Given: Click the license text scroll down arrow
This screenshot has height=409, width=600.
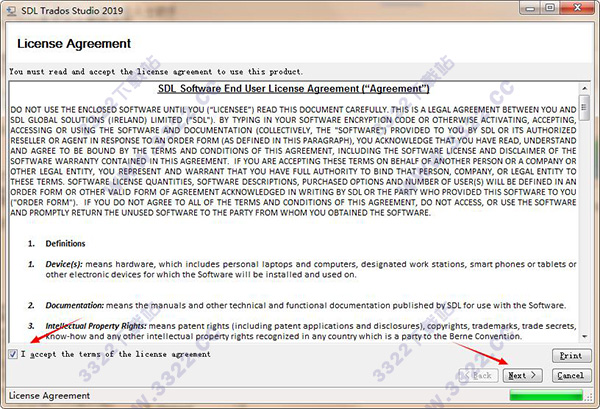Looking at the screenshot, I should tap(584, 337).
